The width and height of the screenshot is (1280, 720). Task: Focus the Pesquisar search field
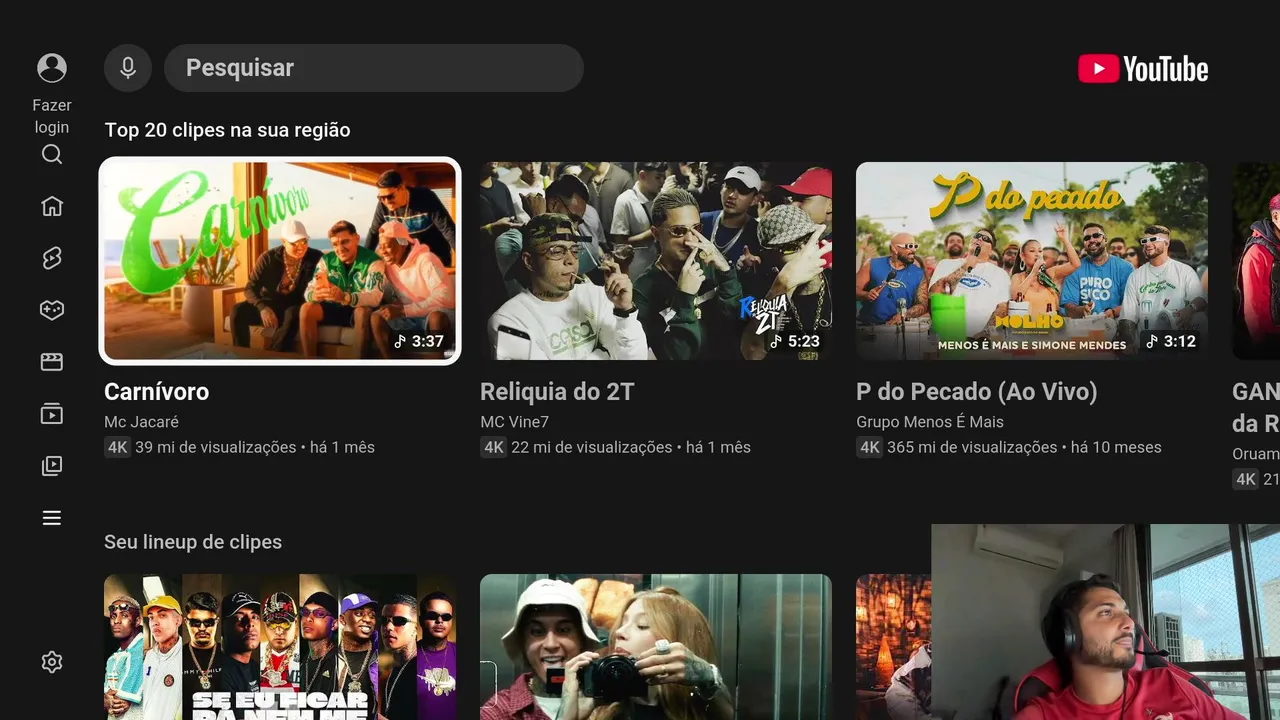tap(374, 68)
